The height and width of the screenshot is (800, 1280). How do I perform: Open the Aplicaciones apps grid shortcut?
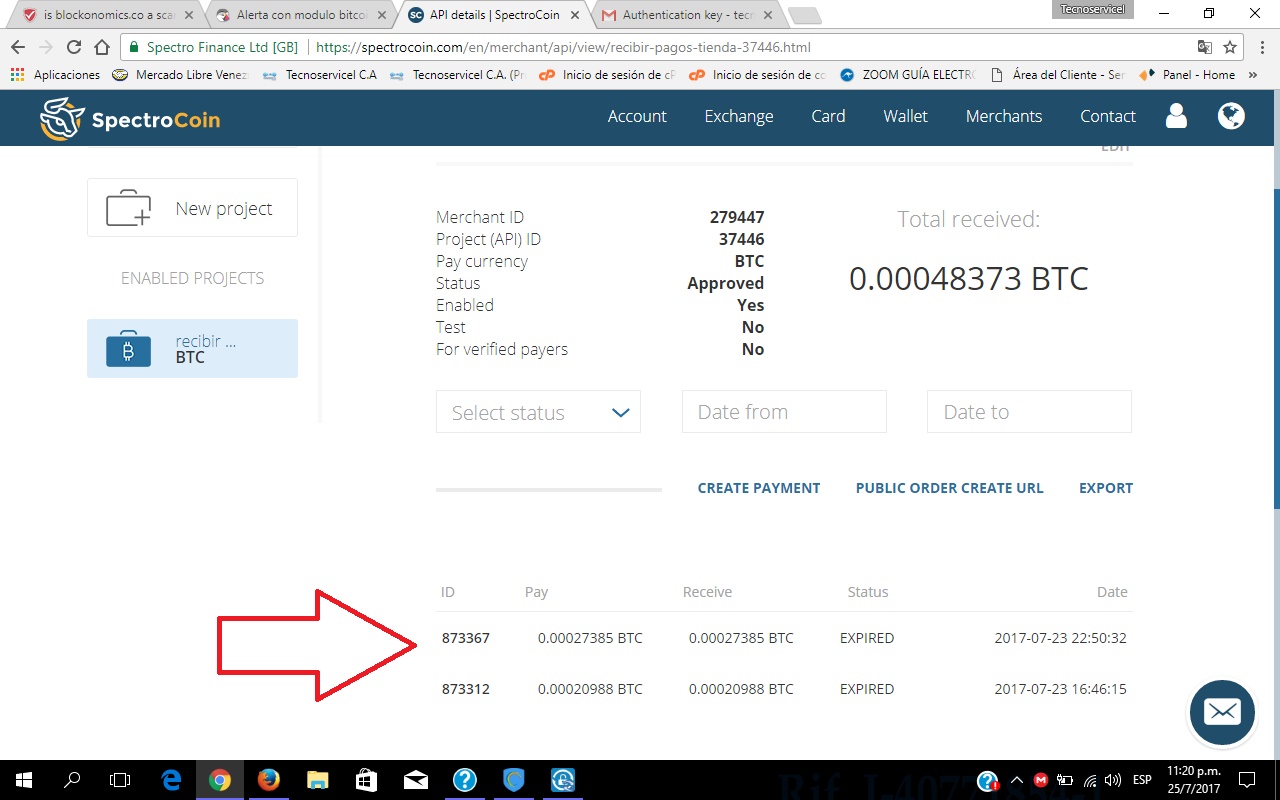pos(55,75)
